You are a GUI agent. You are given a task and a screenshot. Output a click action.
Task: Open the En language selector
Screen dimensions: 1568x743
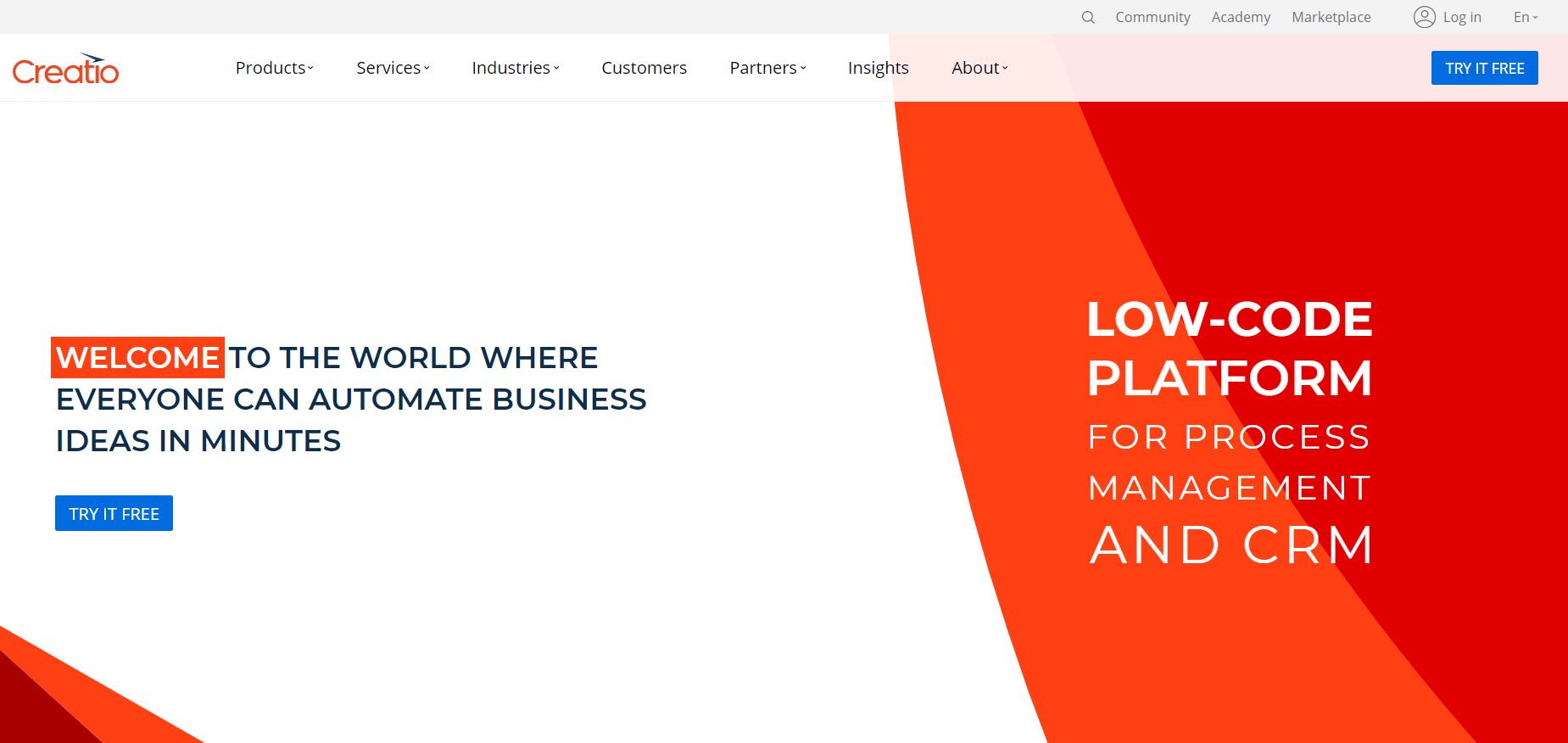[x=1525, y=17]
